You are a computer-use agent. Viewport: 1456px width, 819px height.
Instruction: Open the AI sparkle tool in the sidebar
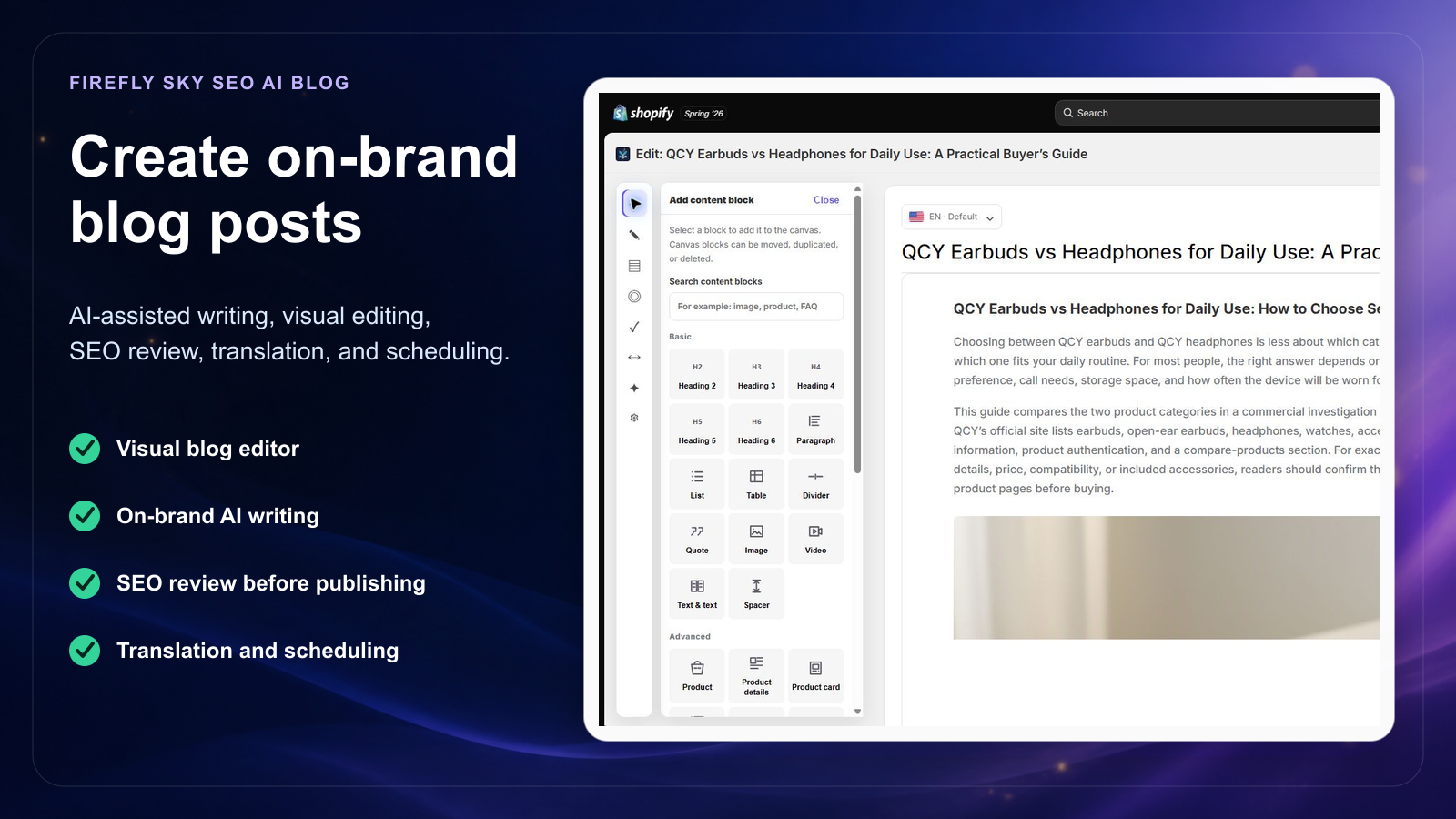(x=634, y=388)
